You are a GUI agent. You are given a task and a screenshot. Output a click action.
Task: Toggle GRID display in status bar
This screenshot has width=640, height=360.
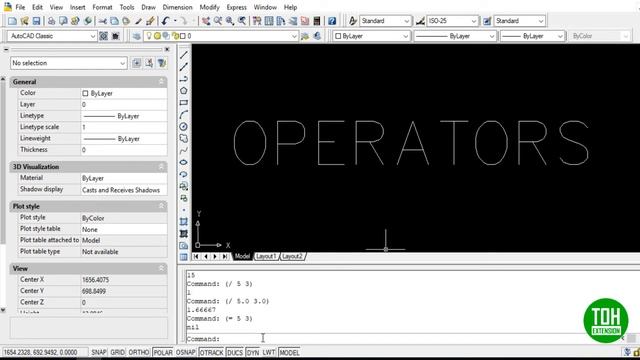(x=118, y=352)
